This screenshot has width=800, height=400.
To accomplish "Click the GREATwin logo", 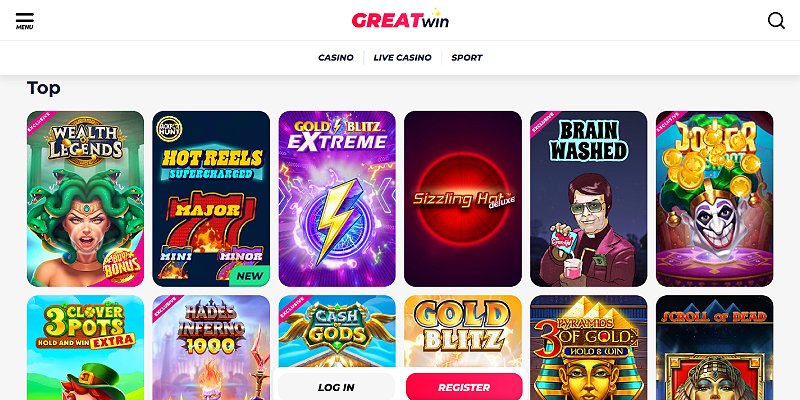I will tap(400, 19).
